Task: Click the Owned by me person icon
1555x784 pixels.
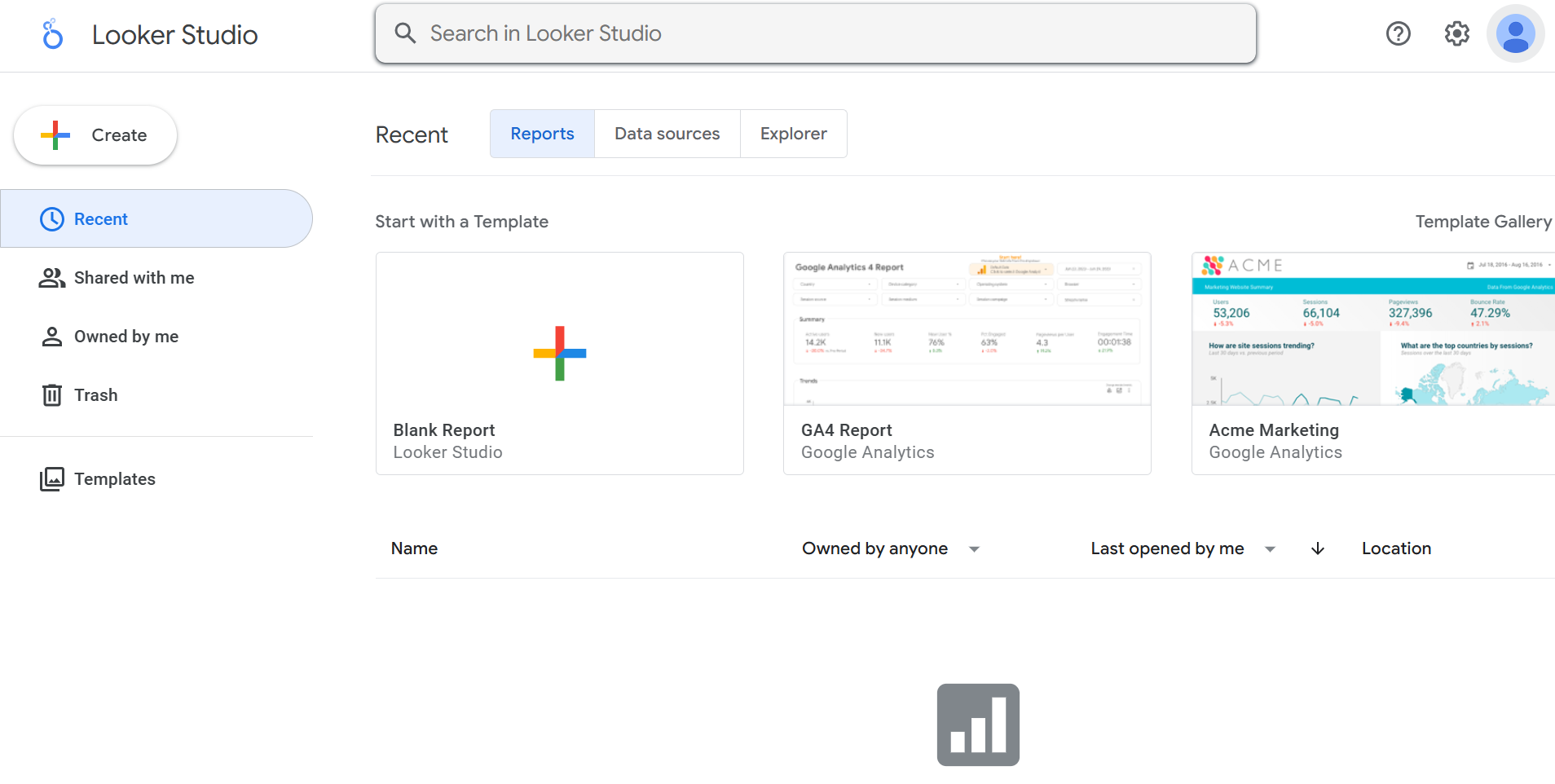Action: [52, 336]
